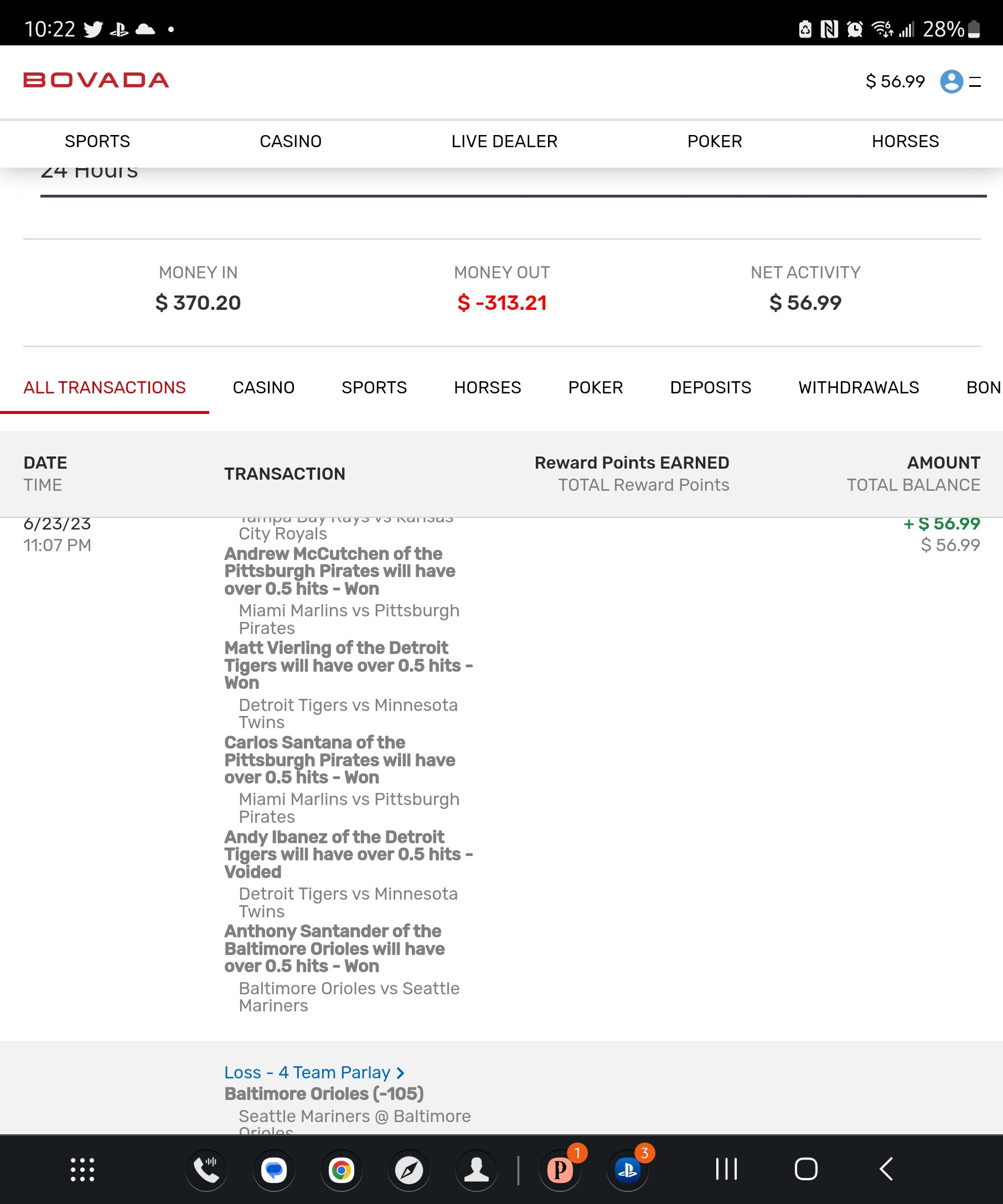Open the compass browser app

point(409,1170)
